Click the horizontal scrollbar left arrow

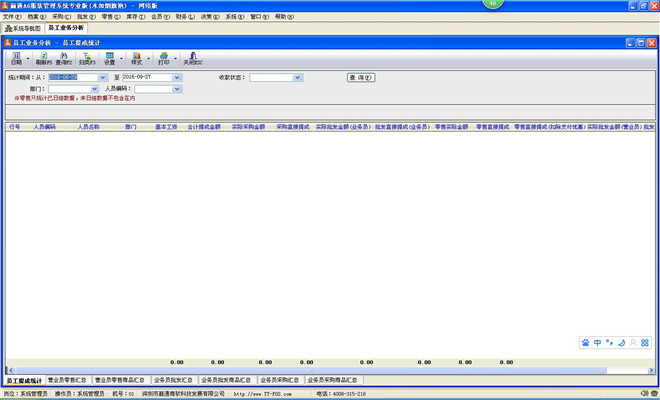click(x=10, y=371)
